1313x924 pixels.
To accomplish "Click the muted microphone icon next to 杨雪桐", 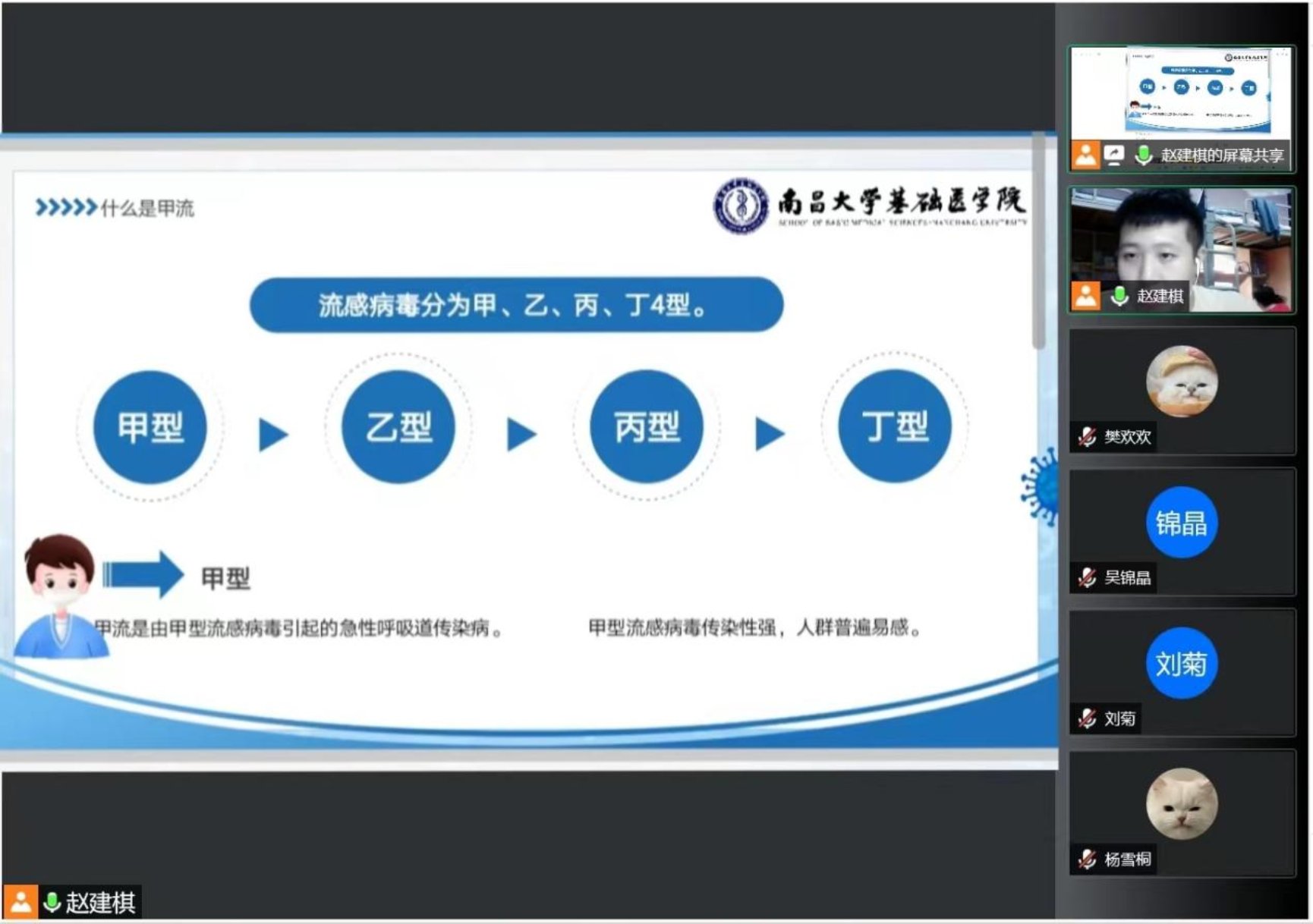I will 1087,859.
